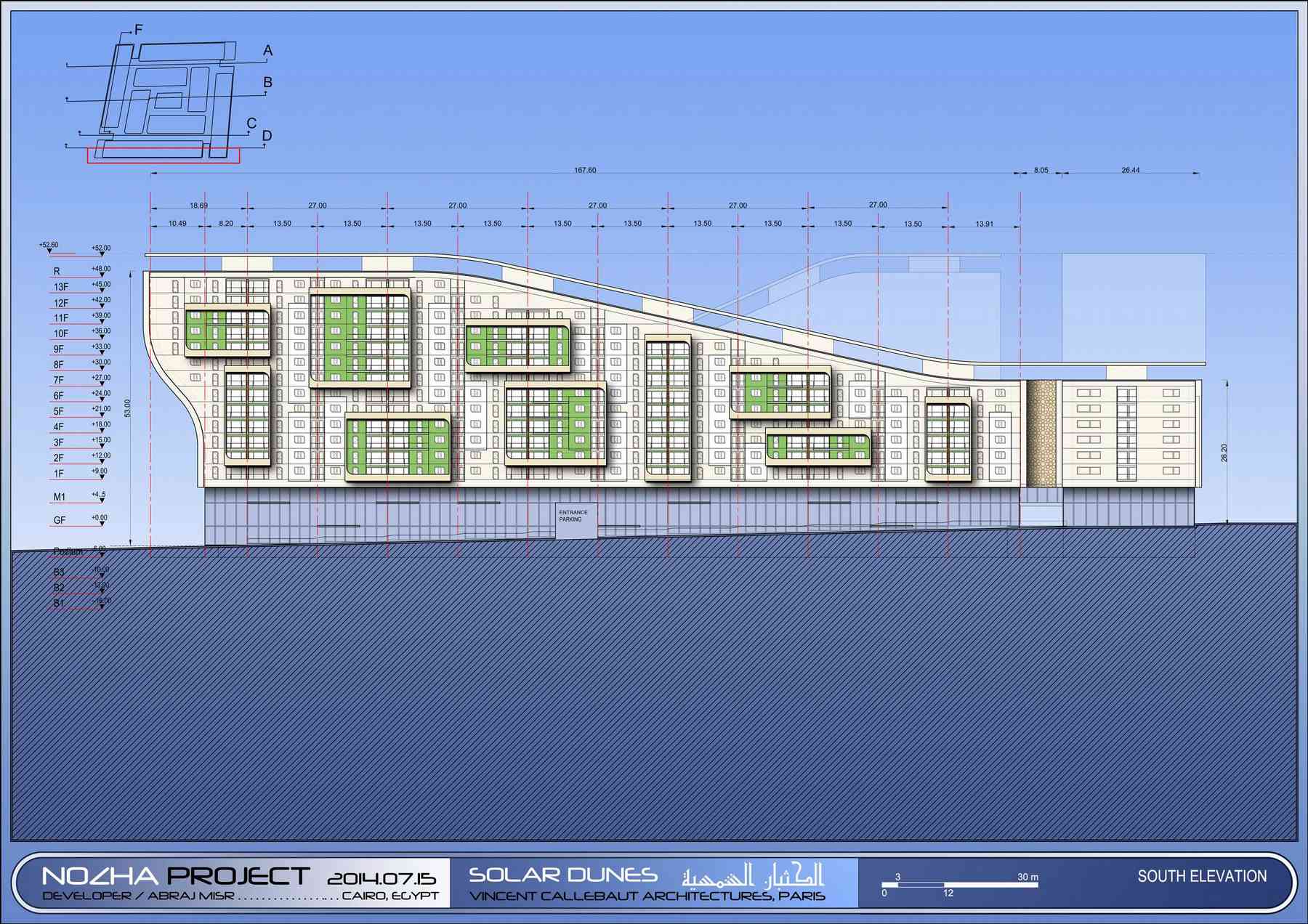
Task: Click the key plan thumbnail in the top-left corner
Action: point(167,94)
